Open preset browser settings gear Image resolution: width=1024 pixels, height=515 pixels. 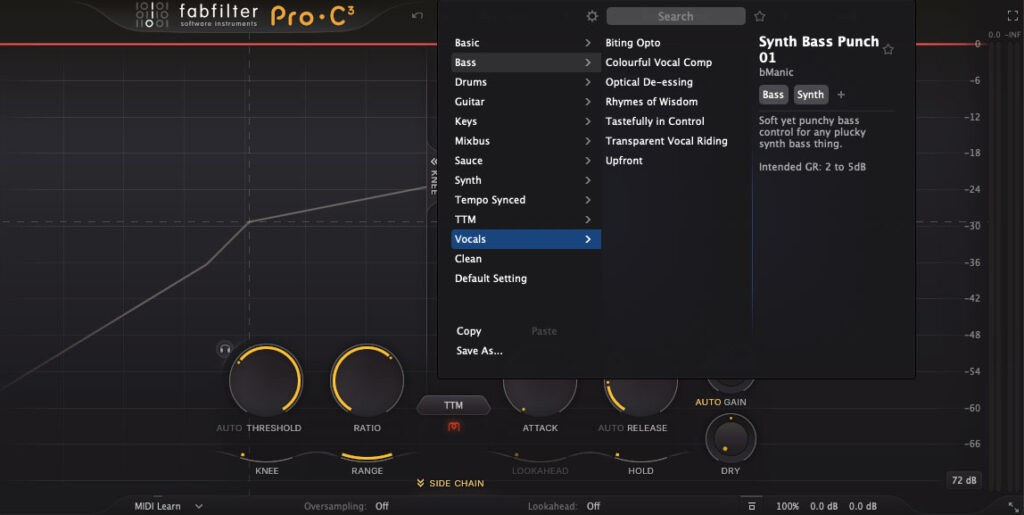(x=592, y=16)
